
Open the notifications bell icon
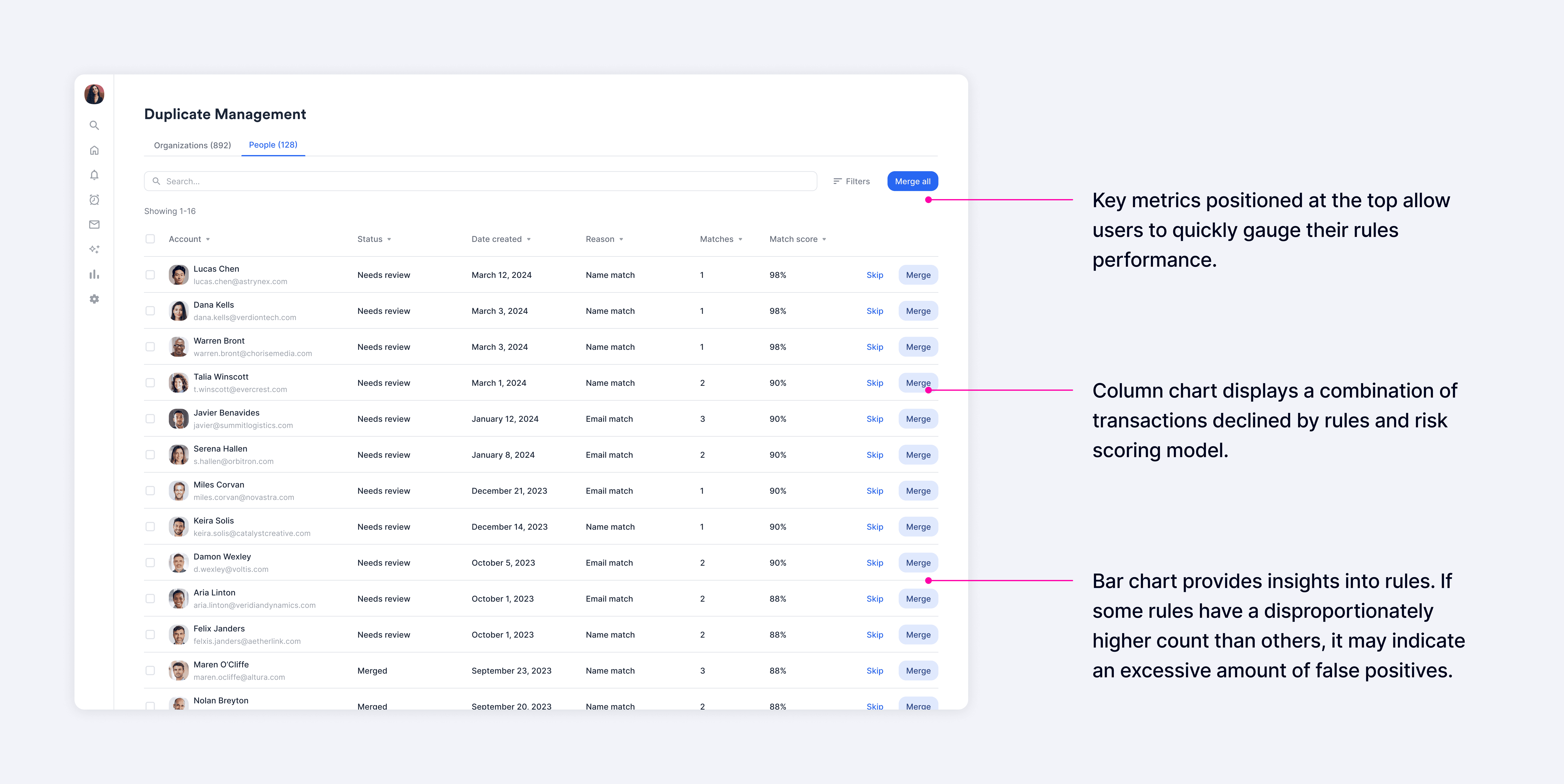tap(94, 175)
